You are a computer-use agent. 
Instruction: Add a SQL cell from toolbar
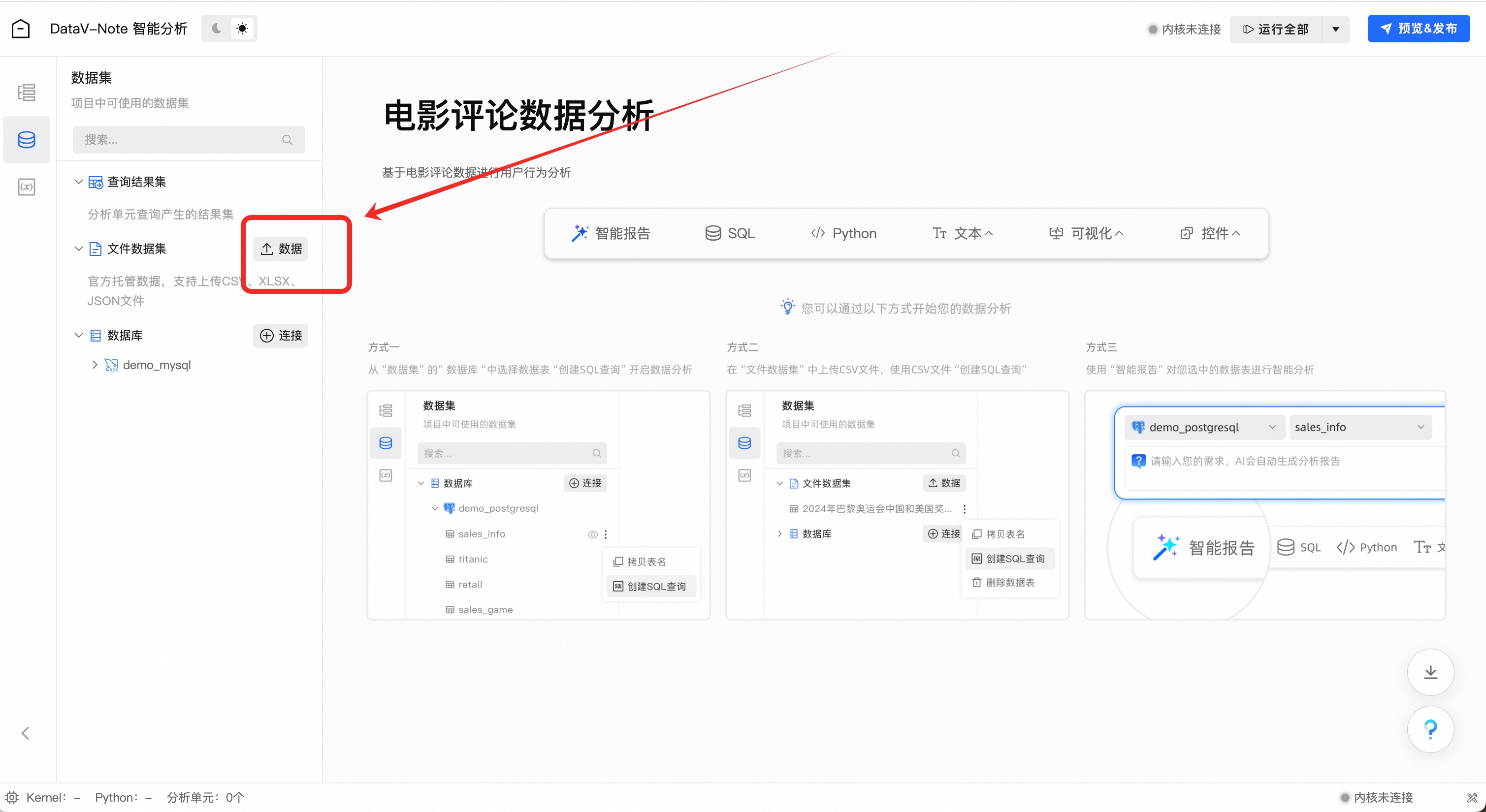coord(730,233)
